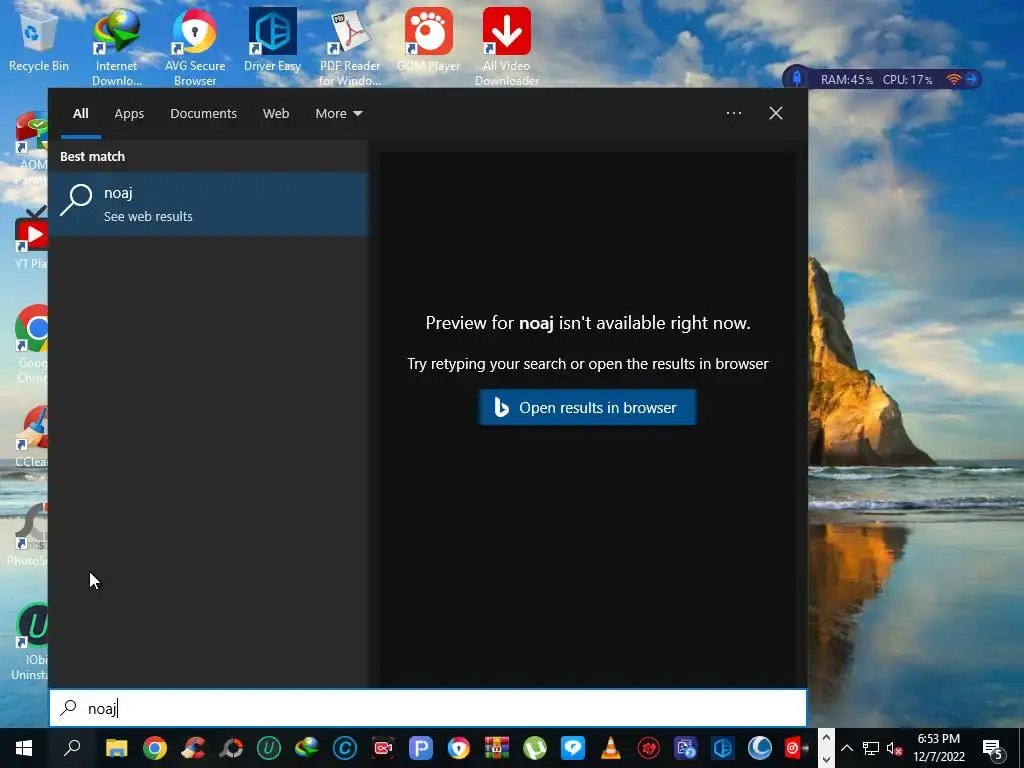
Task: Open Internet Download Manager desktop shortcut
Action: [x=116, y=47]
